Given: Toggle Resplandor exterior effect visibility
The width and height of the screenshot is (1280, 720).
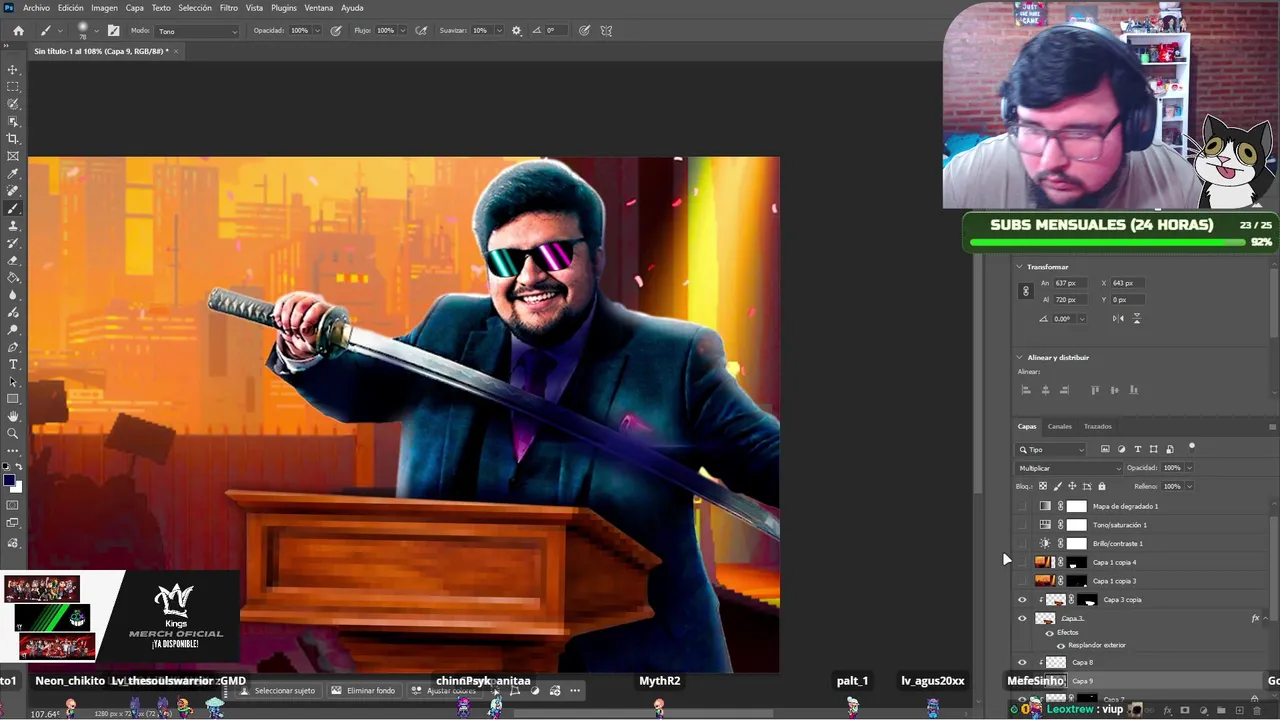Looking at the screenshot, I should [1061, 645].
